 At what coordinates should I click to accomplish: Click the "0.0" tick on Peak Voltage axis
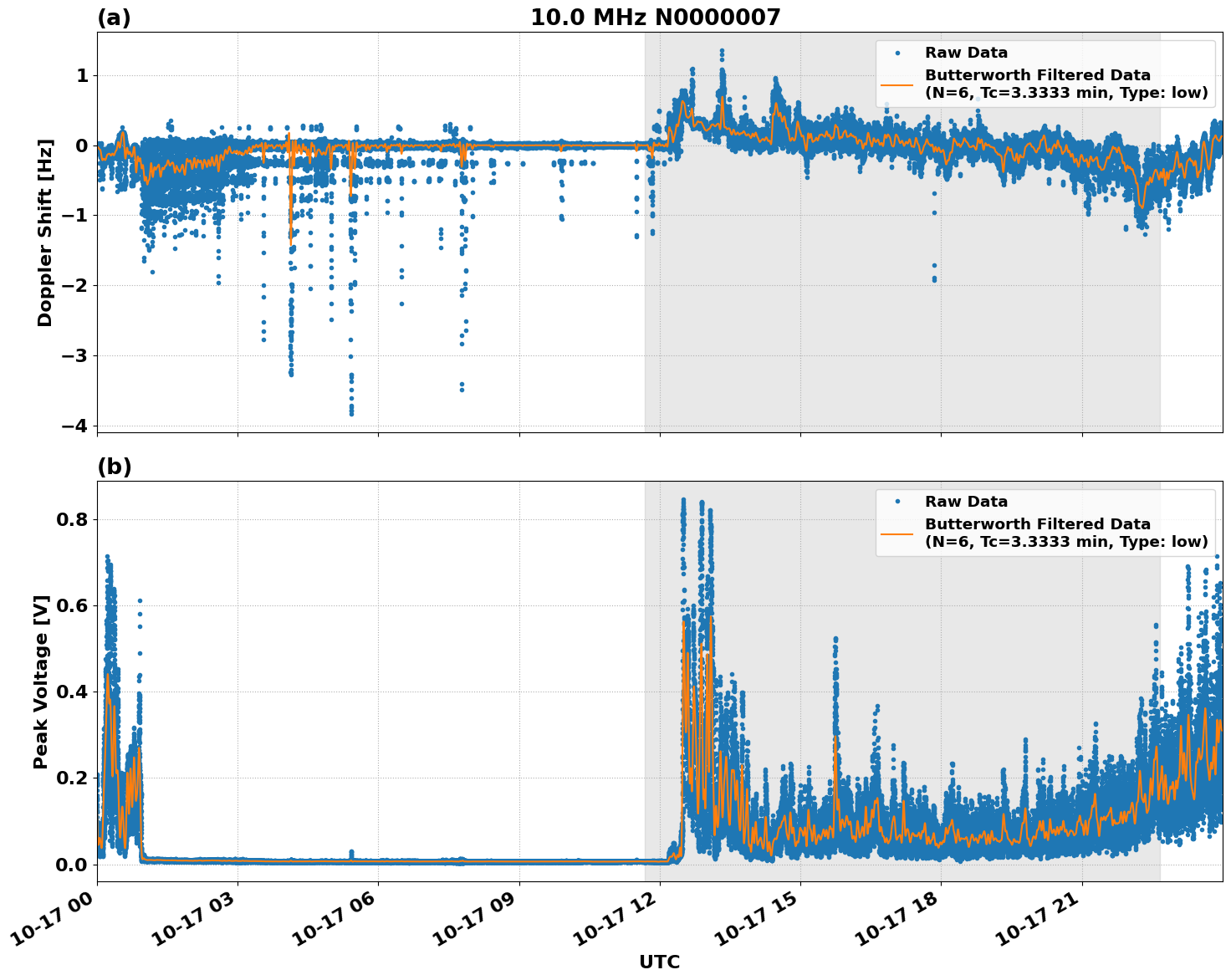click(x=71, y=865)
